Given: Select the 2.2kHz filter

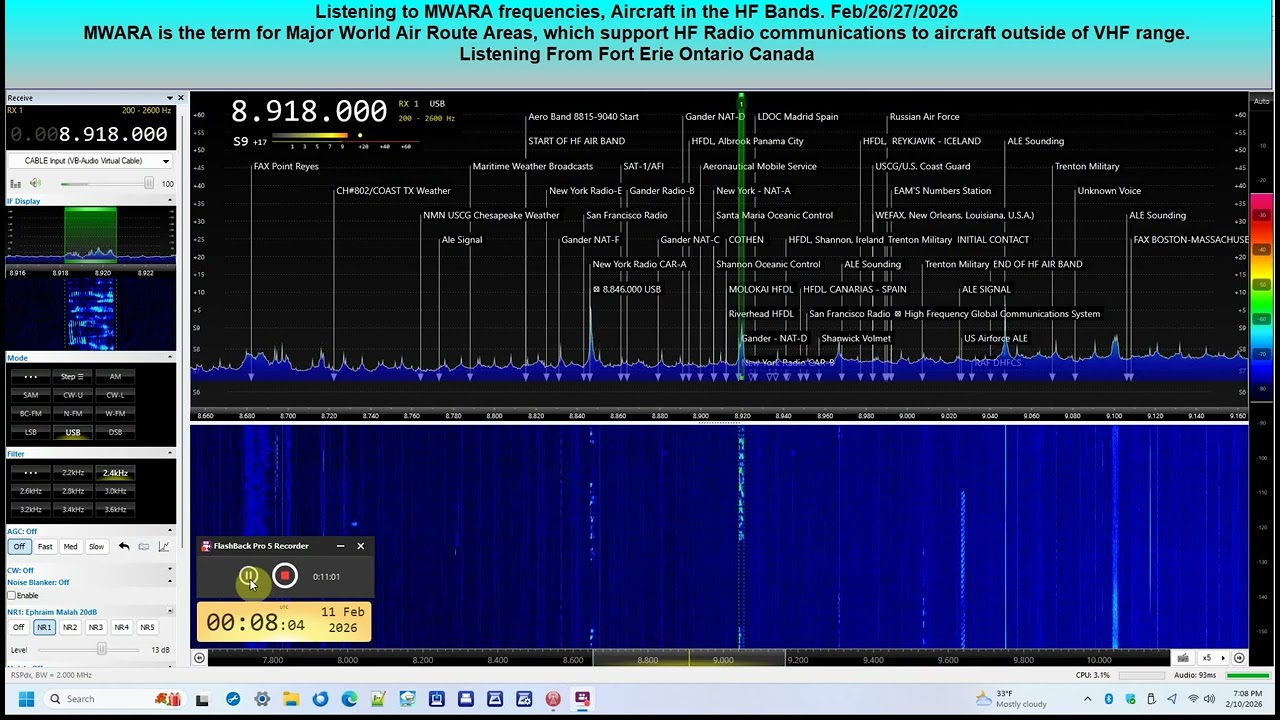Looking at the screenshot, I should [x=73, y=472].
